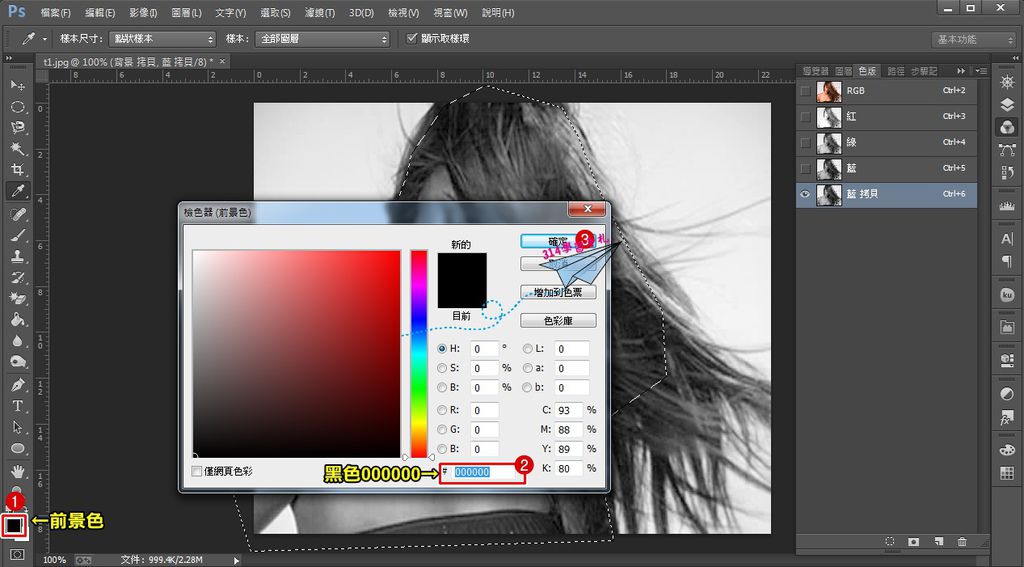Screen dimensions: 1024x567
Task: Switch to the 導覽器 panel tab
Action: coord(816,71)
